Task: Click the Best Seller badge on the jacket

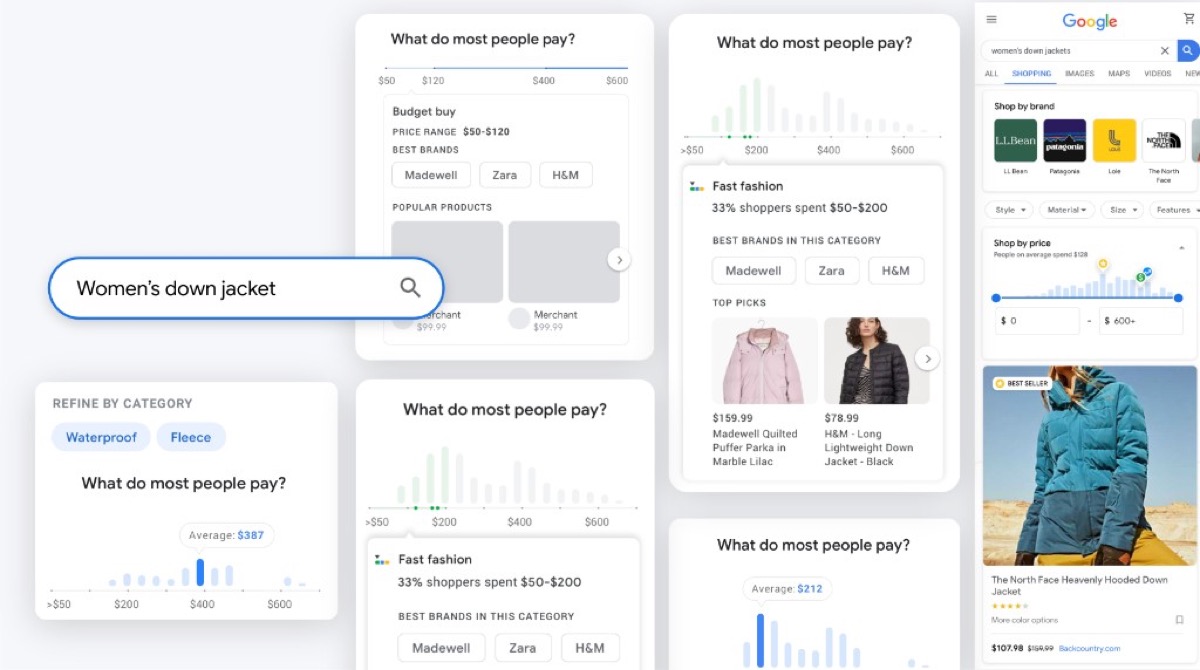Action: pos(1021,382)
